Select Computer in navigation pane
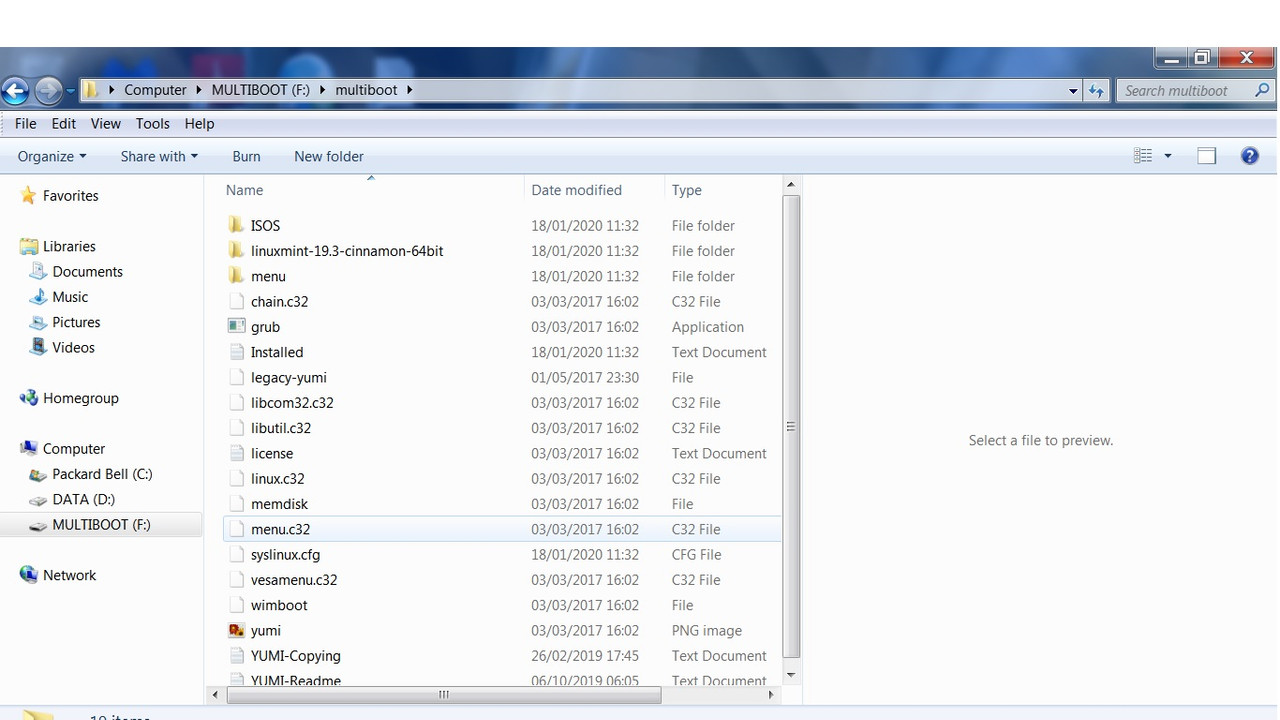The height and width of the screenshot is (720, 1280). point(73,449)
